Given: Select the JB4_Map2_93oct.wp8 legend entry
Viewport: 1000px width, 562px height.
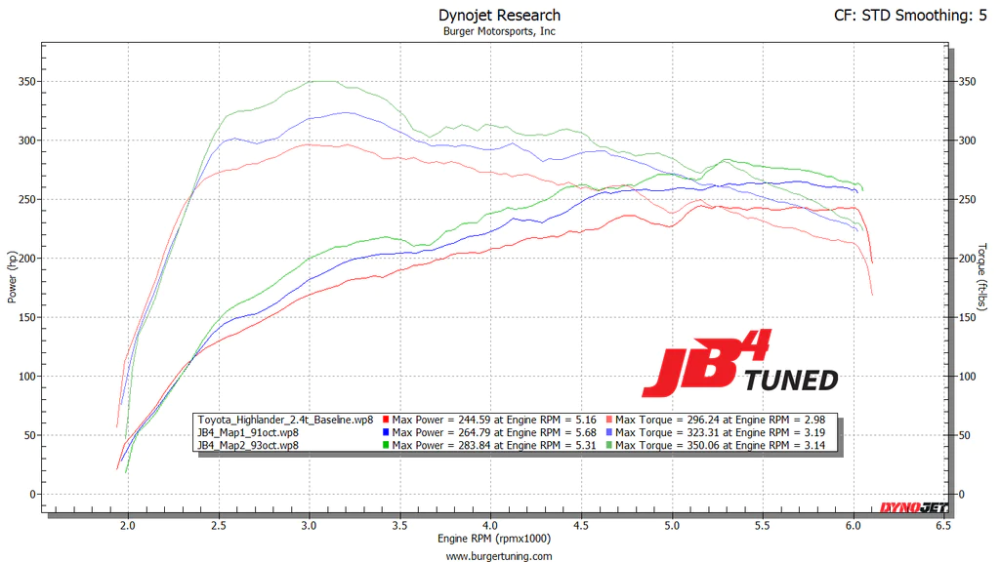Looking at the screenshot, I should click(246, 445).
